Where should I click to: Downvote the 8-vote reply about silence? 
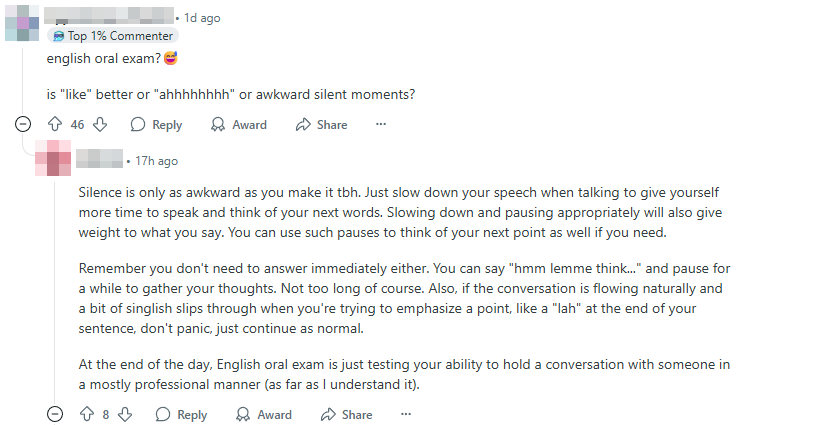pos(123,415)
